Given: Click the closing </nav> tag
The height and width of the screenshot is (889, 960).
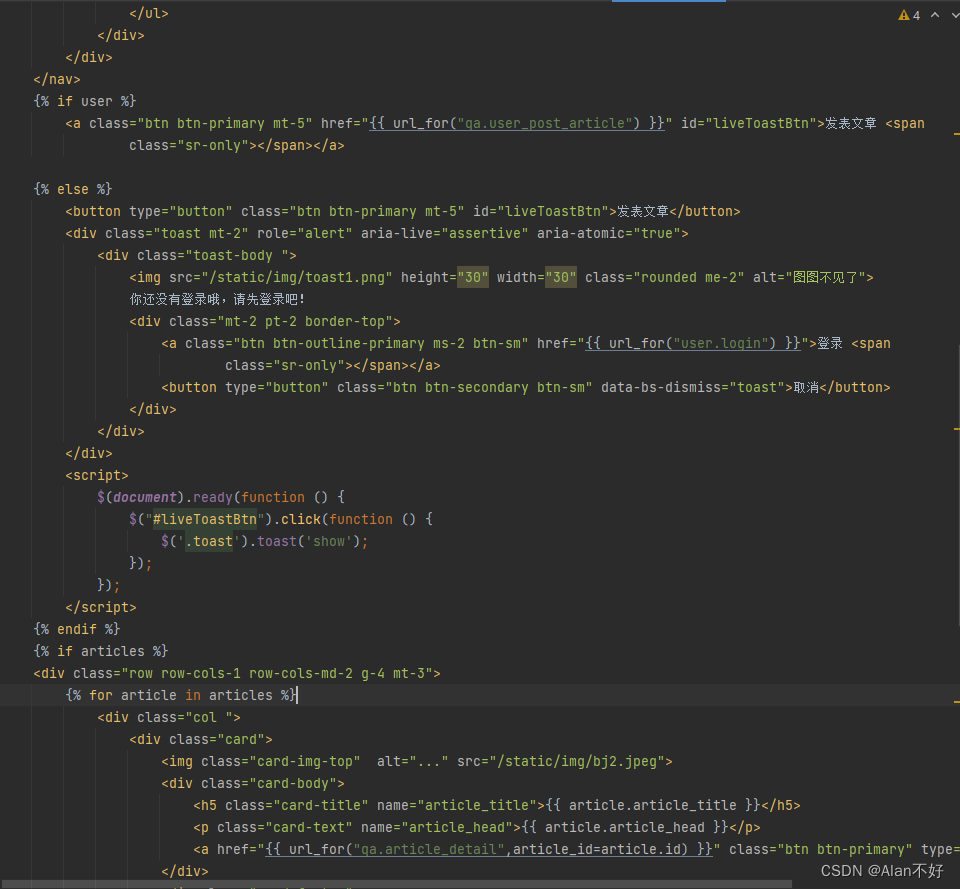Looking at the screenshot, I should tap(57, 79).
